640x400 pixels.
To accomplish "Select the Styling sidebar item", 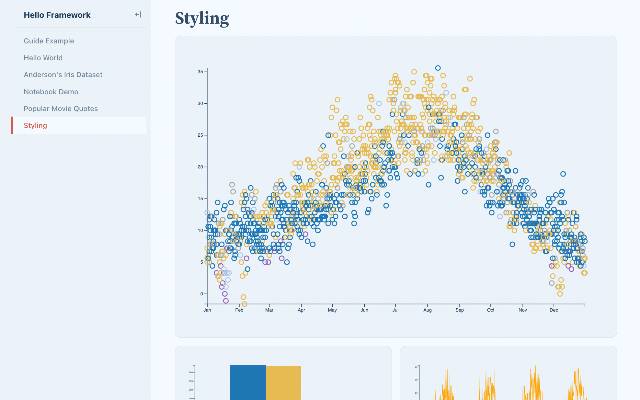I will [x=36, y=125].
